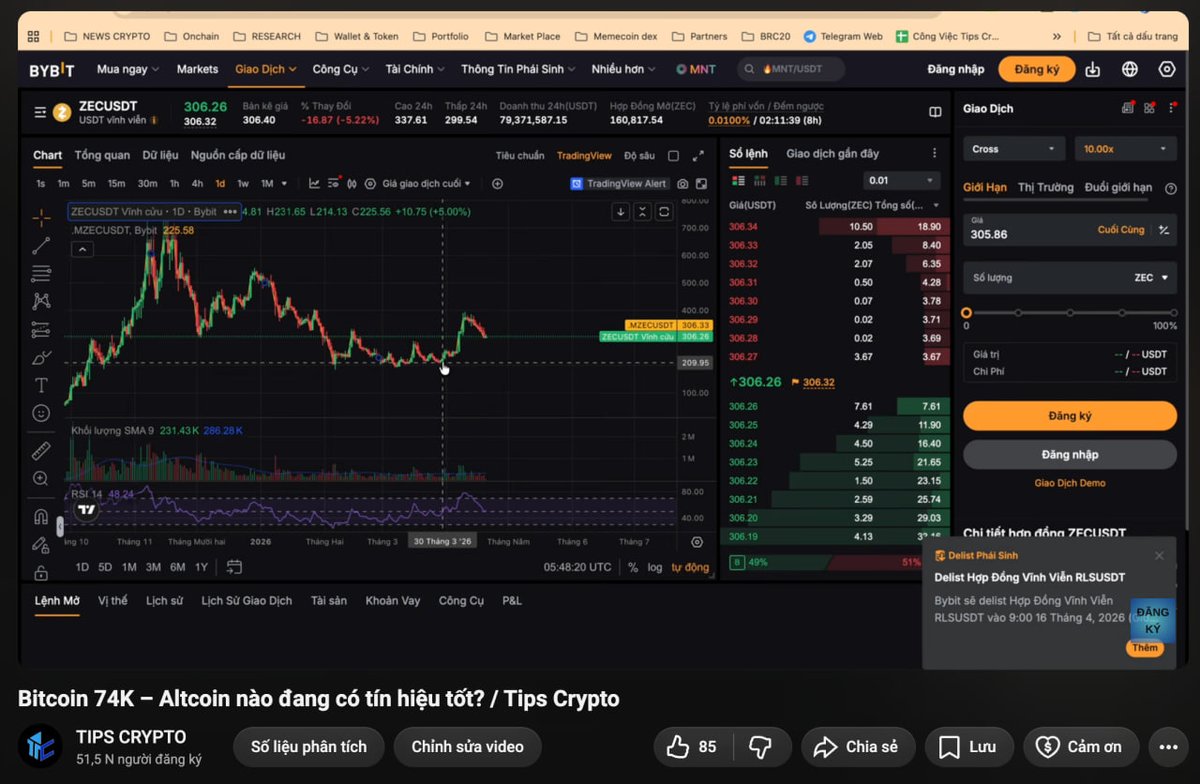Open order book more-options dots
1200x784 pixels.
[x=935, y=154]
